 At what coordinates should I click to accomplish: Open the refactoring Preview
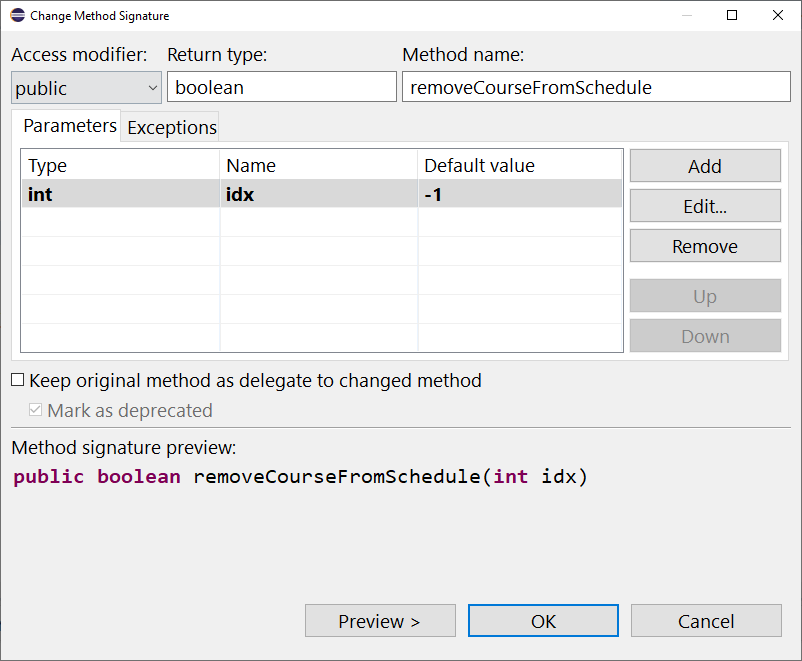(x=380, y=620)
